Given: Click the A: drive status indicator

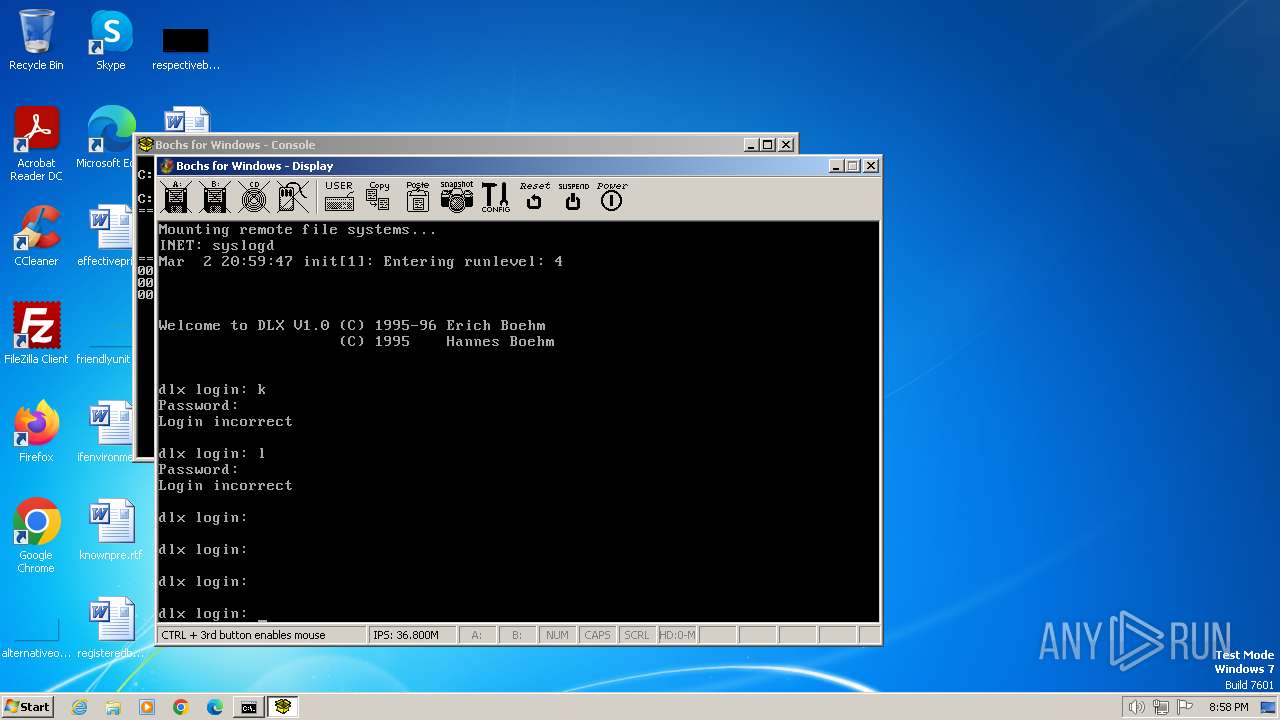Looking at the screenshot, I should coord(477,635).
